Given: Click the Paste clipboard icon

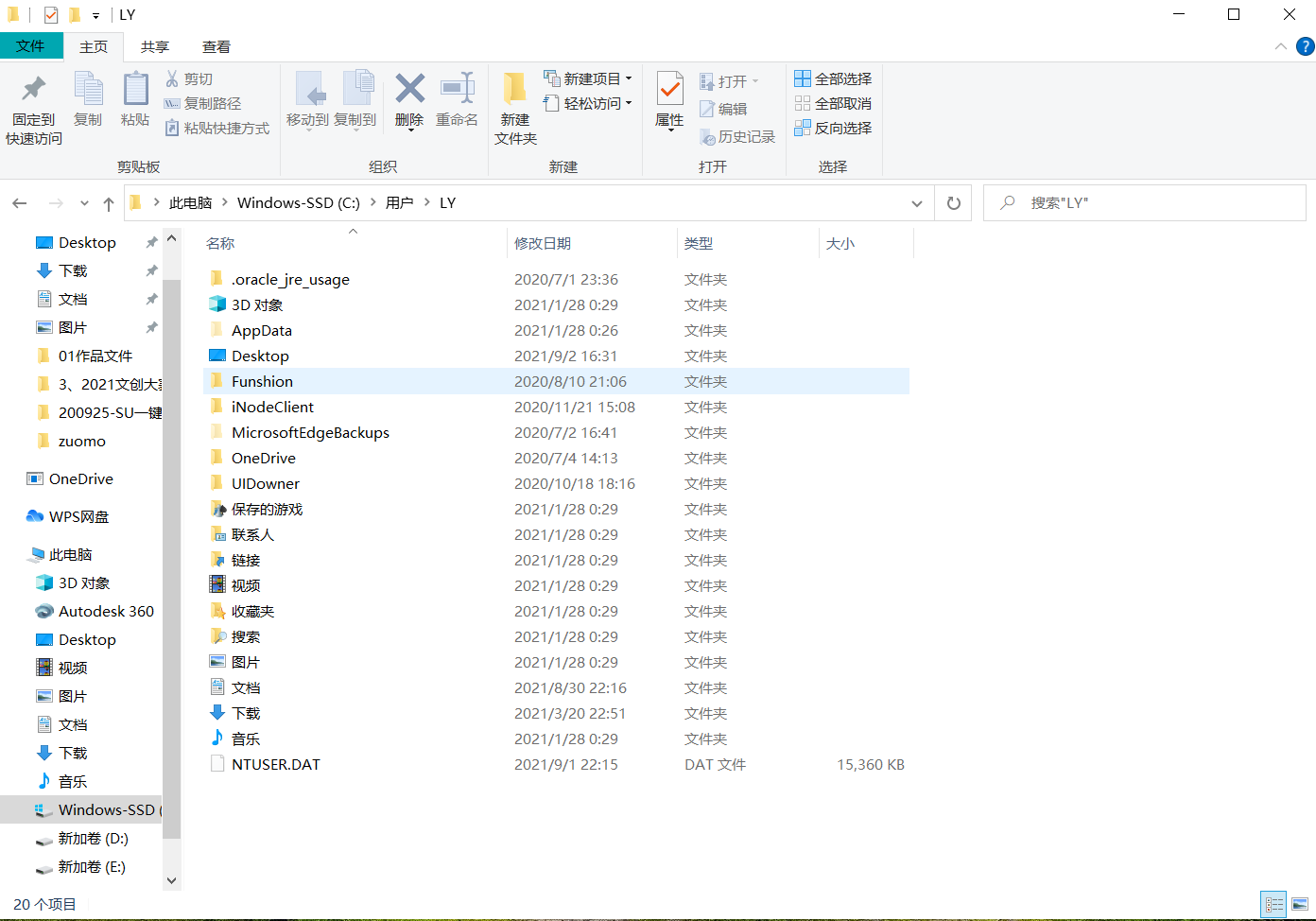Looking at the screenshot, I should (135, 89).
